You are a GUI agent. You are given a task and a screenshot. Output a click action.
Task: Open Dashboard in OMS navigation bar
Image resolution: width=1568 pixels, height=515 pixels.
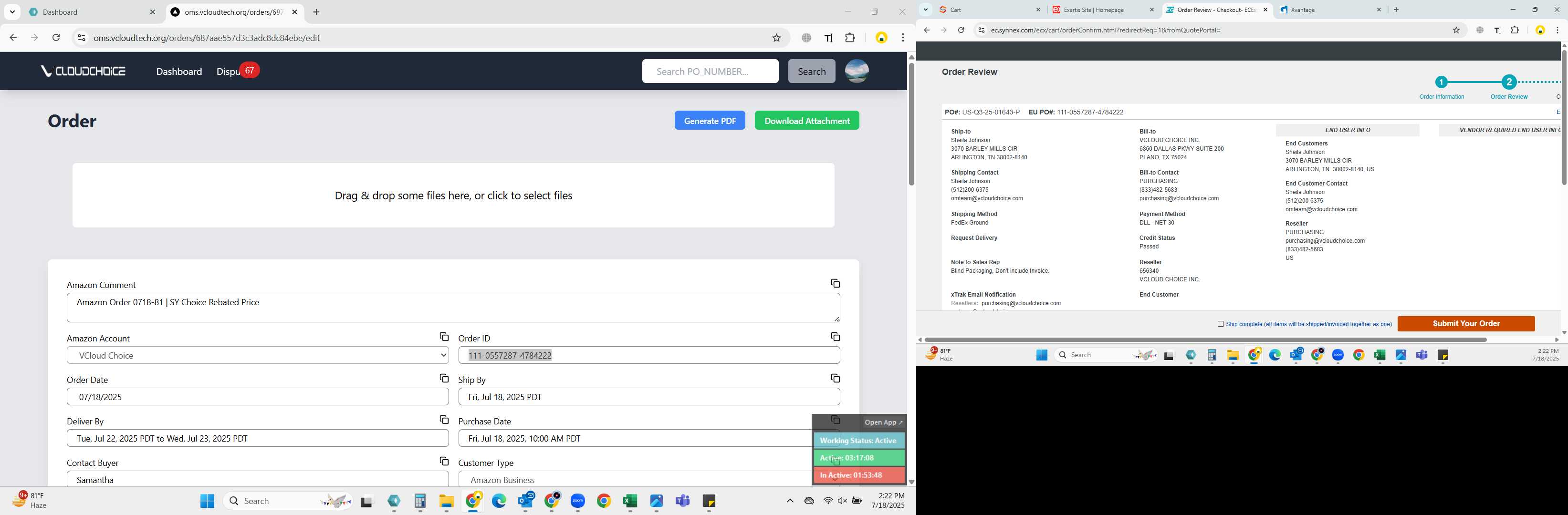pos(179,72)
